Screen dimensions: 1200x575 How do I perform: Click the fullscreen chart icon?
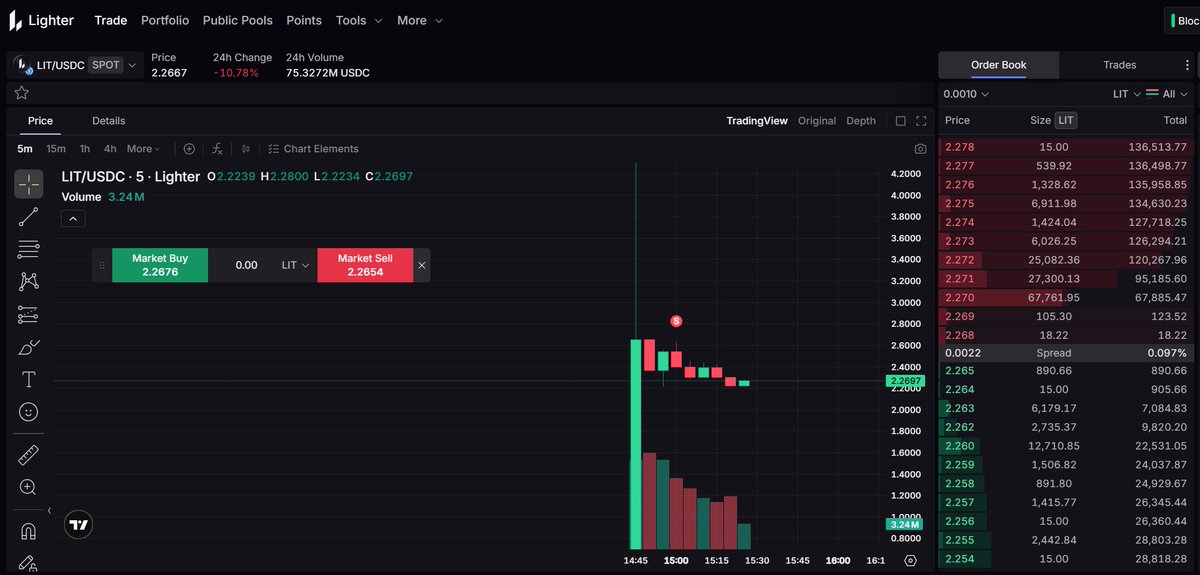pyautogui.click(x=921, y=121)
